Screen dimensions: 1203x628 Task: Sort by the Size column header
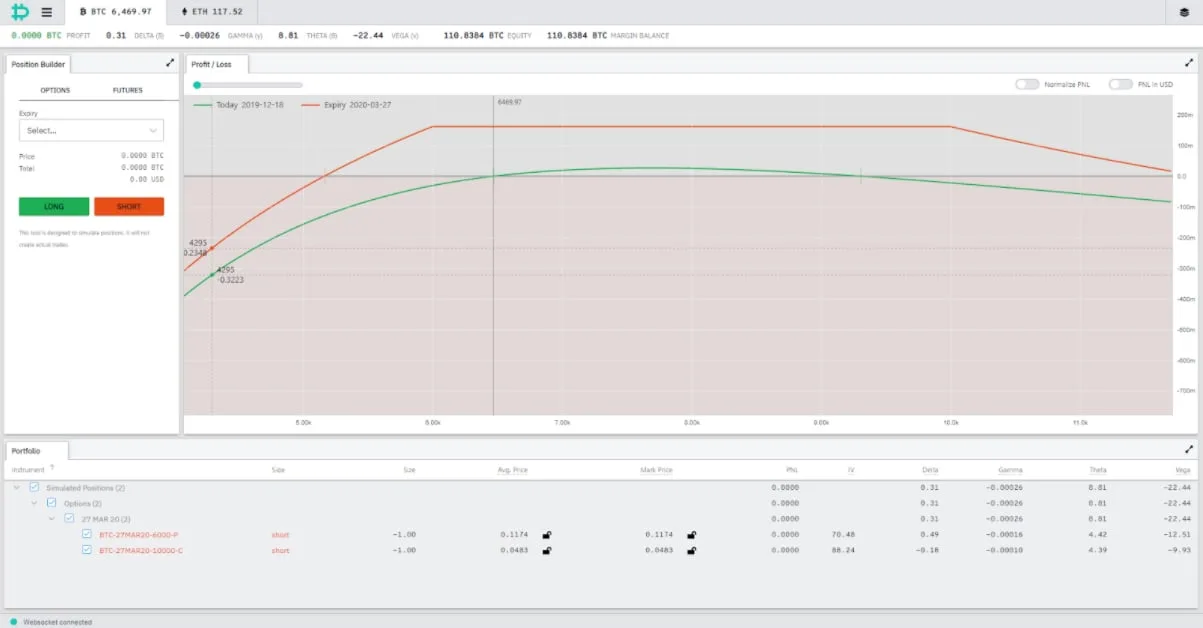409,469
